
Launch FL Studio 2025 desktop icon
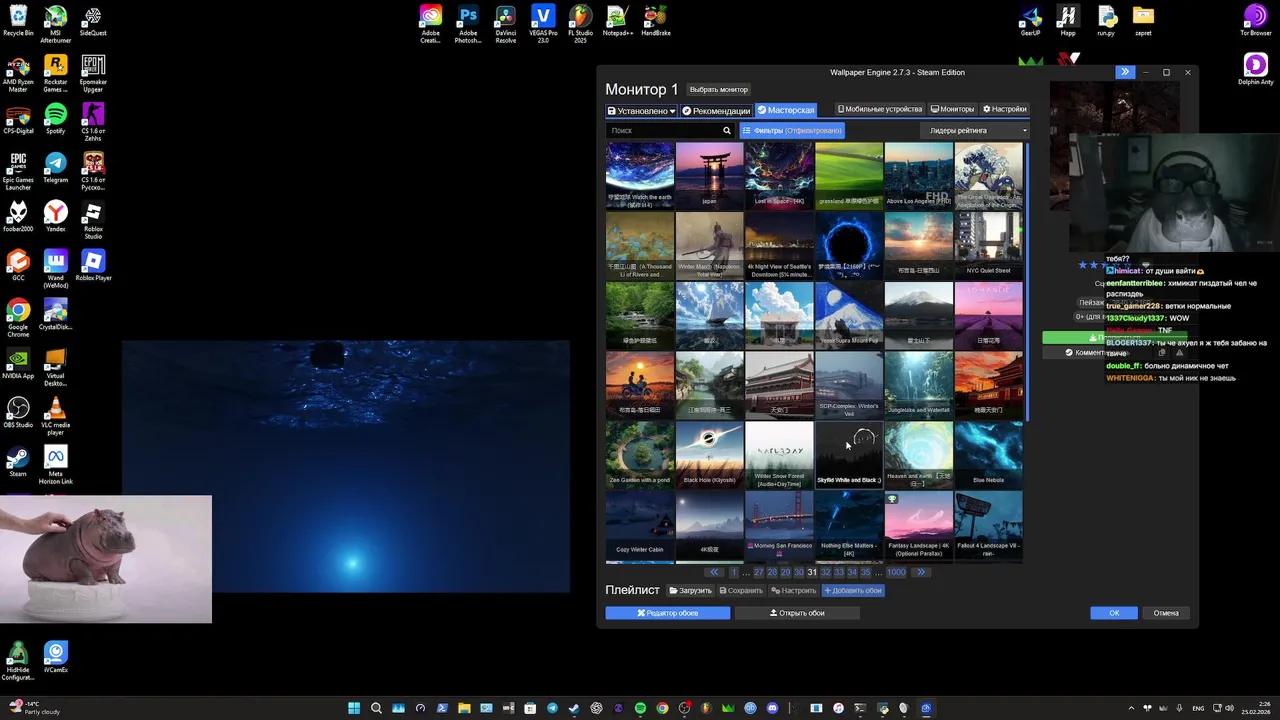(x=580, y=22)
